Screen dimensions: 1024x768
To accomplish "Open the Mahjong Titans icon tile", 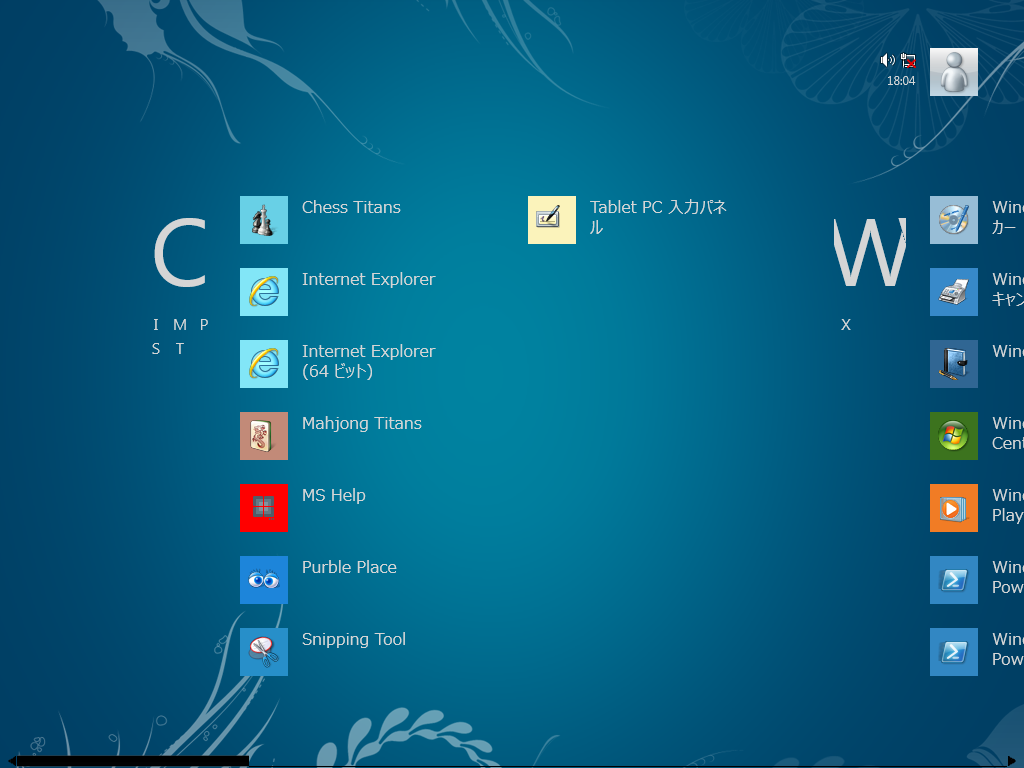I will click(x=264, y=436).
